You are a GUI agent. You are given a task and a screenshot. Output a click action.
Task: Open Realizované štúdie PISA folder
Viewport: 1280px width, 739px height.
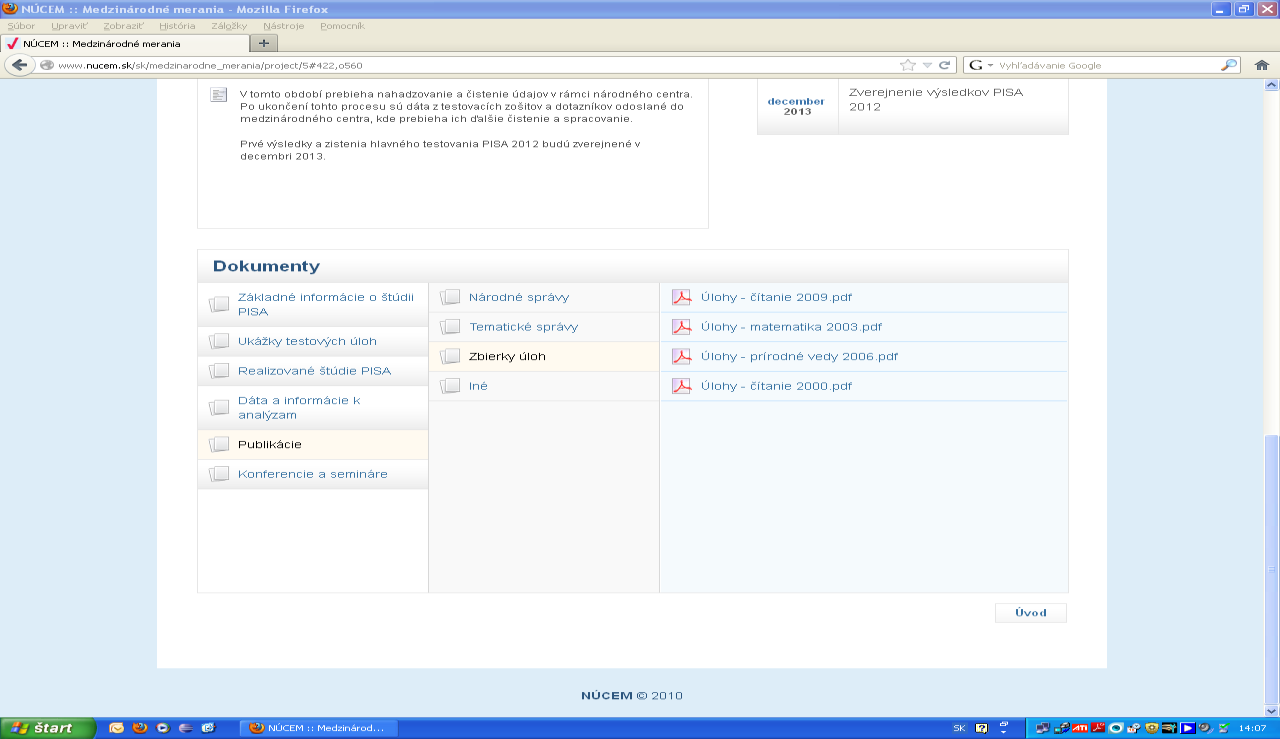313,371
